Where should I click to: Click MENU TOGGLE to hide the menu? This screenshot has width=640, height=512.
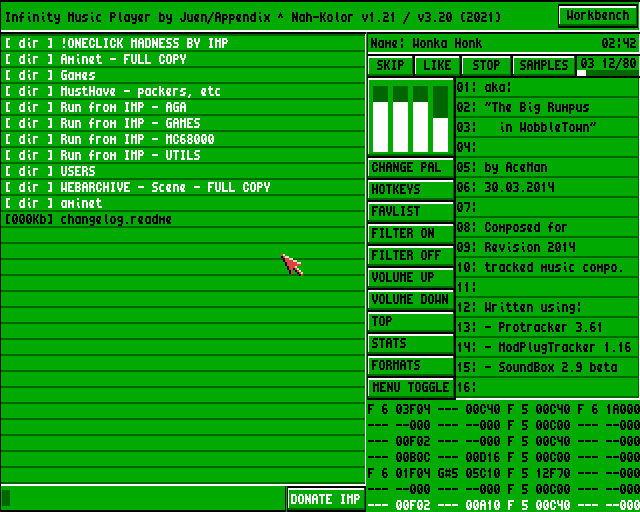tap(410, 388)
